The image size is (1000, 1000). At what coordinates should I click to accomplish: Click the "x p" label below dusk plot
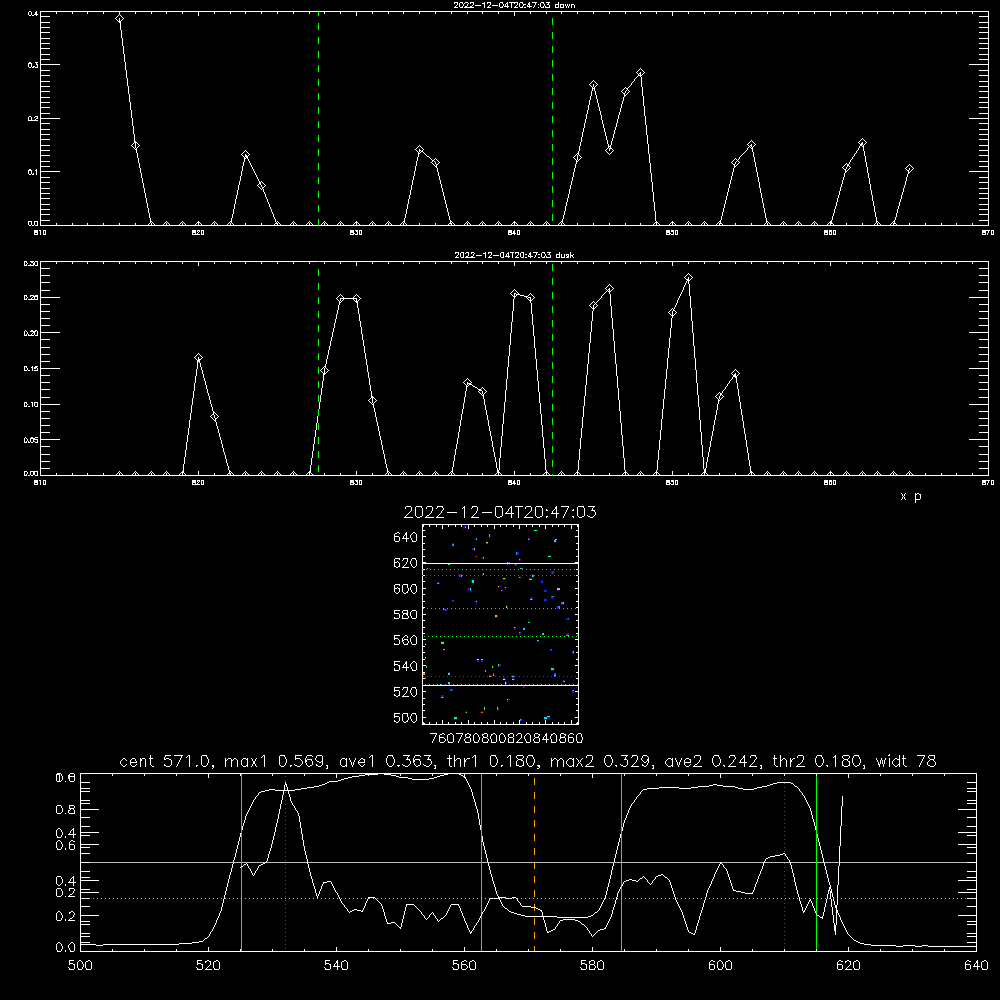point(910,496)
